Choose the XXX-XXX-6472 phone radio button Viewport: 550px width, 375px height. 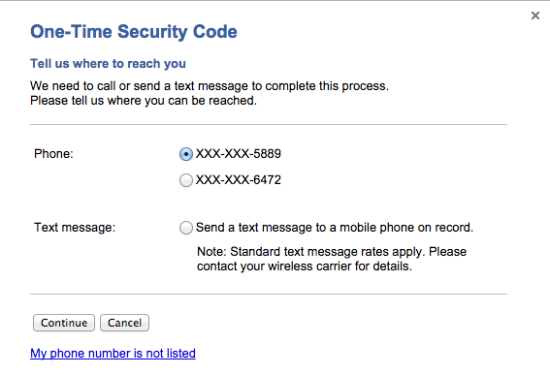(x=186, y=180)
